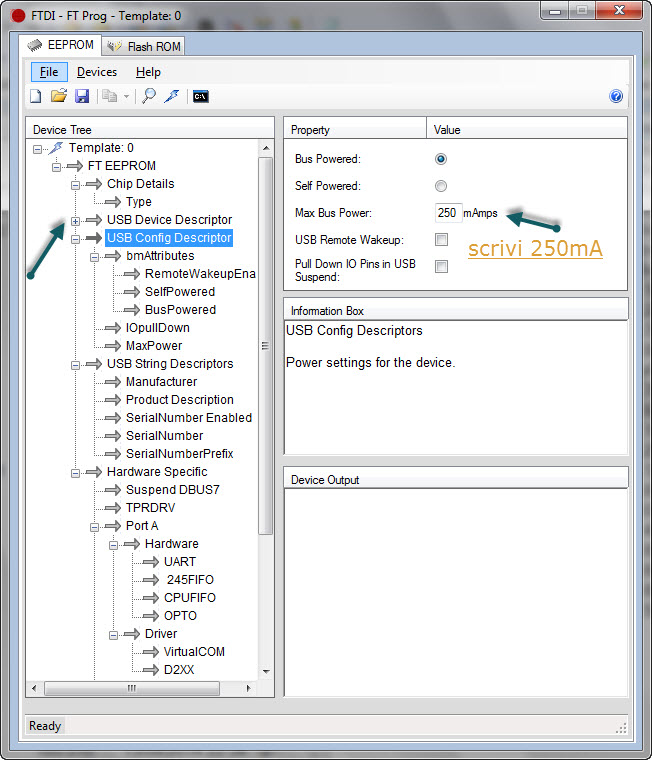Image resolution: width=652 pixels, height=760 pixels.
Task: Open the dropdown arrow beside the copy icon
Action: 126,96
